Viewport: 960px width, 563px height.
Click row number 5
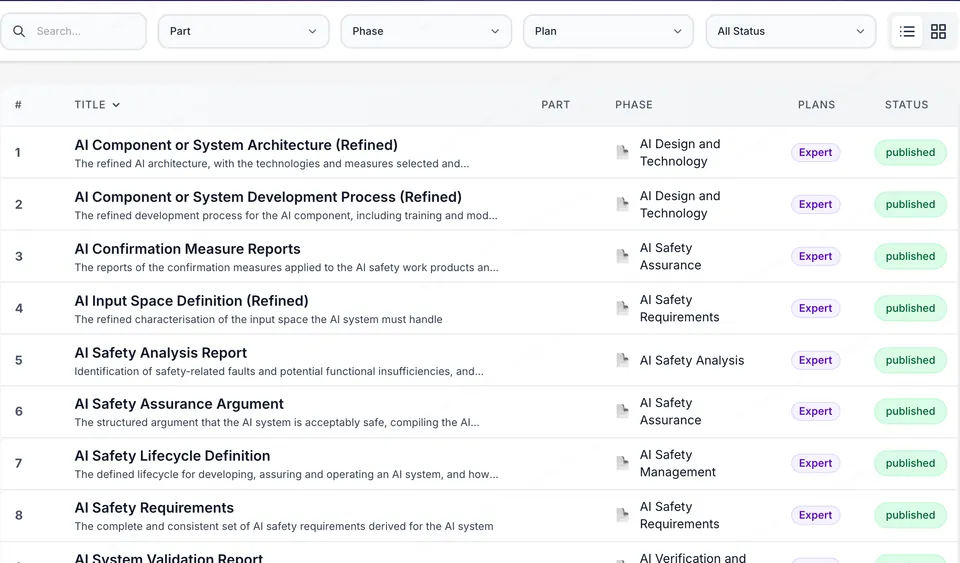click(x=18, y=360)
